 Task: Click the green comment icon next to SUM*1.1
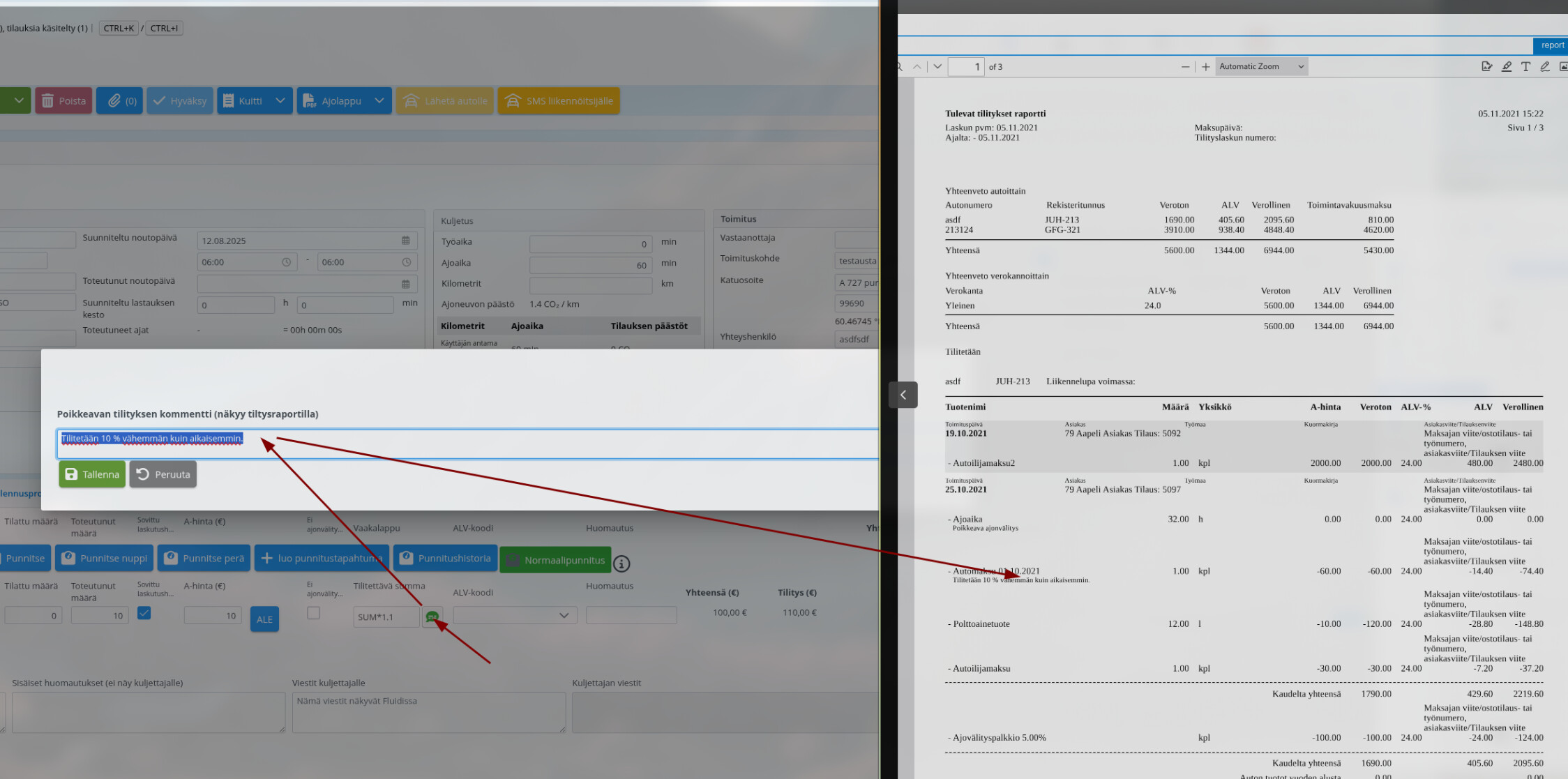click(432, 617)
